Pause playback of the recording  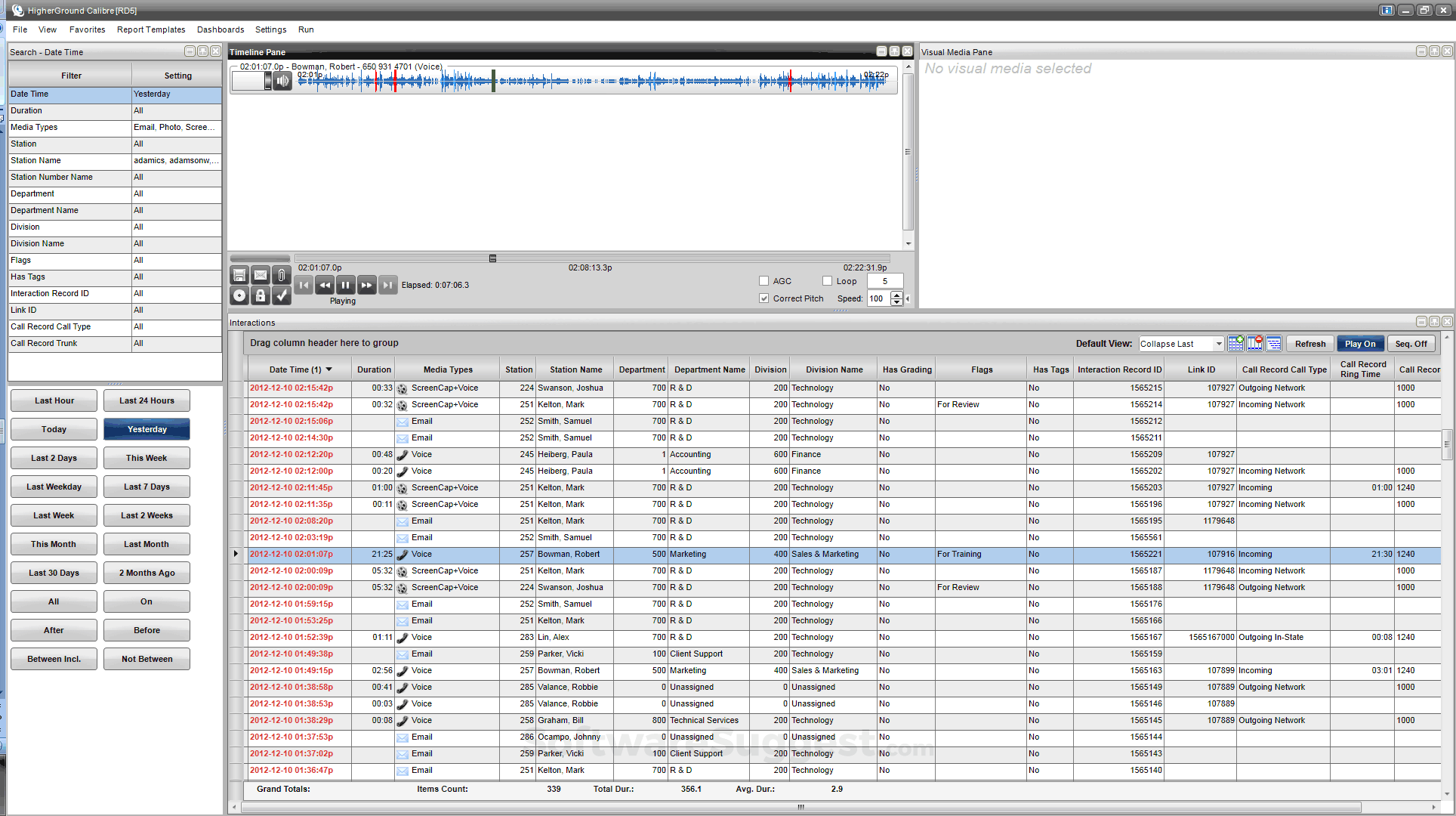[345, 285]
